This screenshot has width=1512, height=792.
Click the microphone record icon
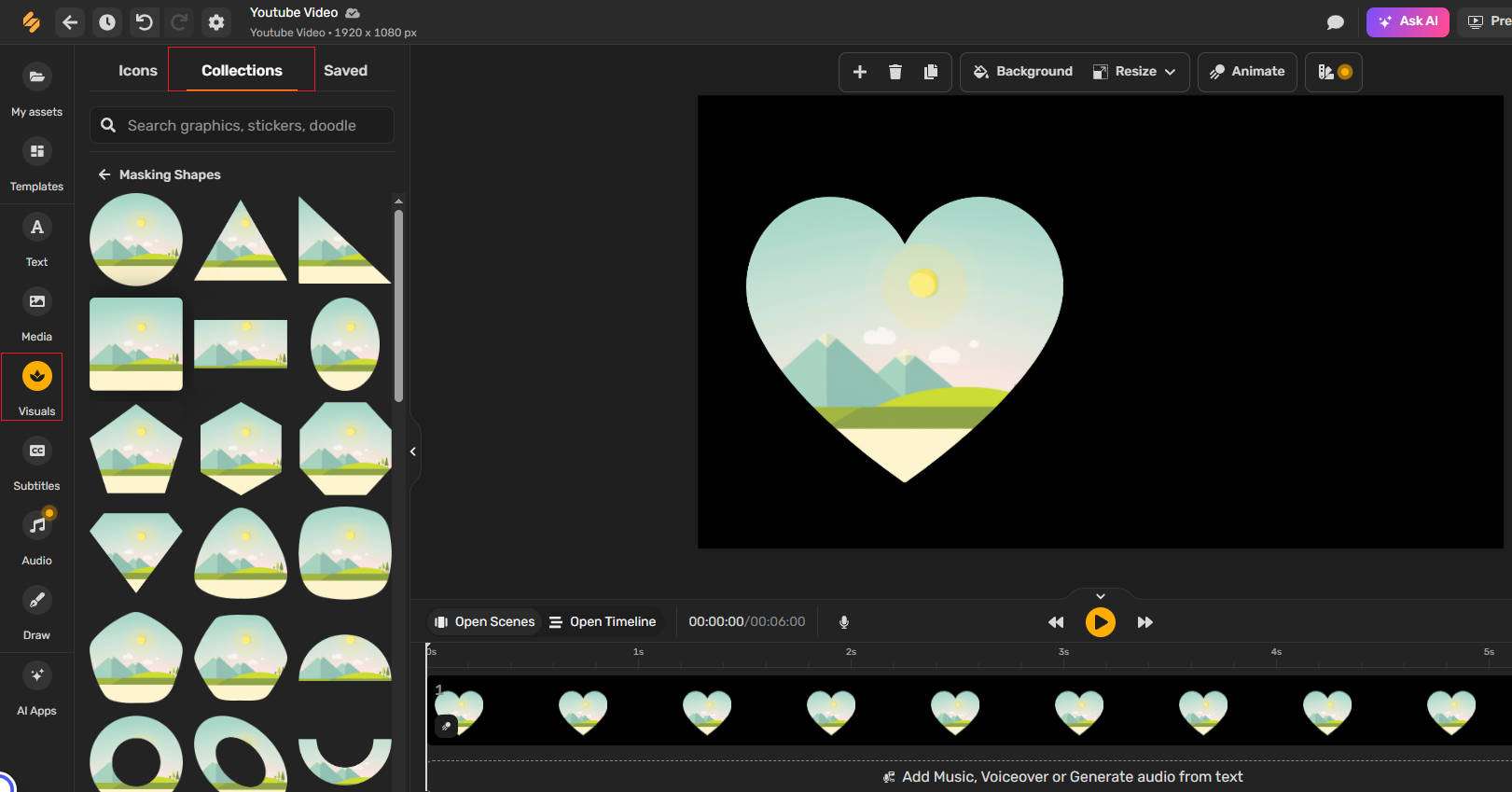pyautogui.click(x=844, y=622)
